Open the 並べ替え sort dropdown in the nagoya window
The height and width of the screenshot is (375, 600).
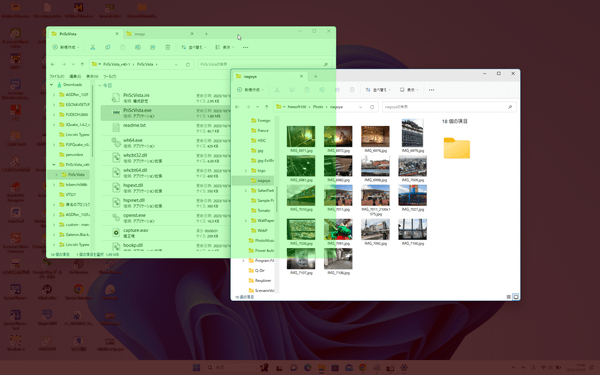click(x=378, y=90)
